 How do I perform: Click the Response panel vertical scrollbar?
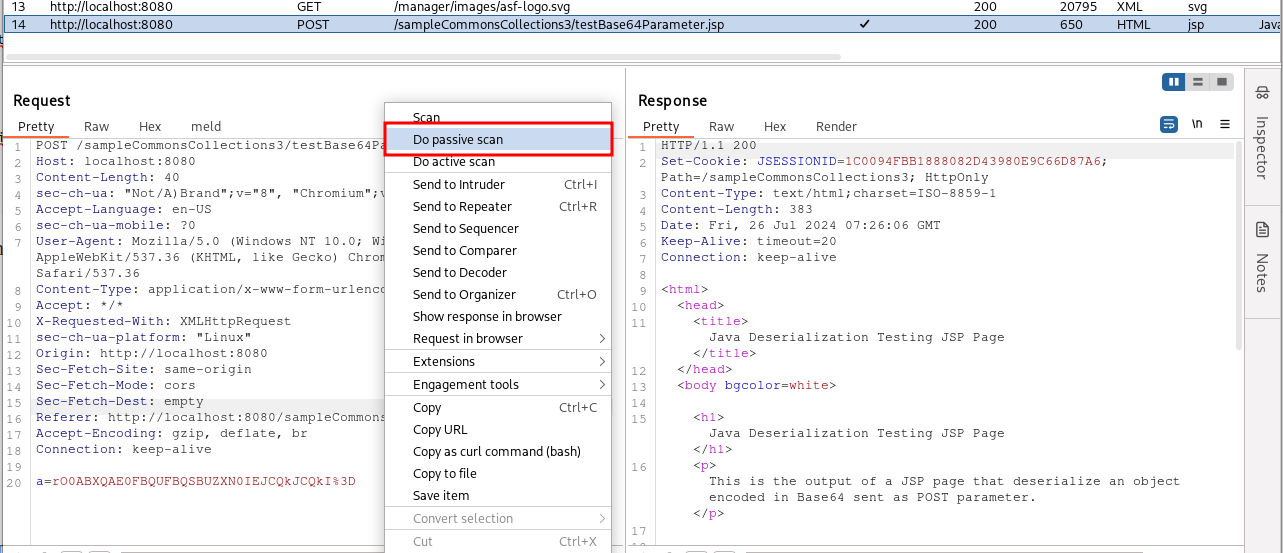pos(1239,250)
